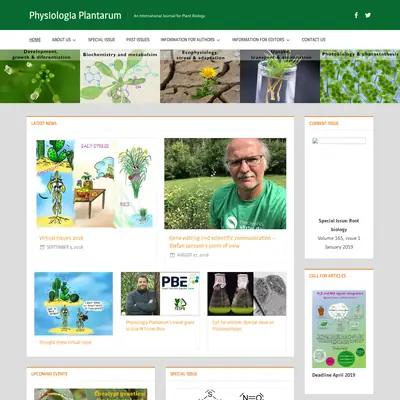The image size is (400, 400).
Task: Click the broken current issue cover image
Action: pyautogui.click(x=339, y=141)
